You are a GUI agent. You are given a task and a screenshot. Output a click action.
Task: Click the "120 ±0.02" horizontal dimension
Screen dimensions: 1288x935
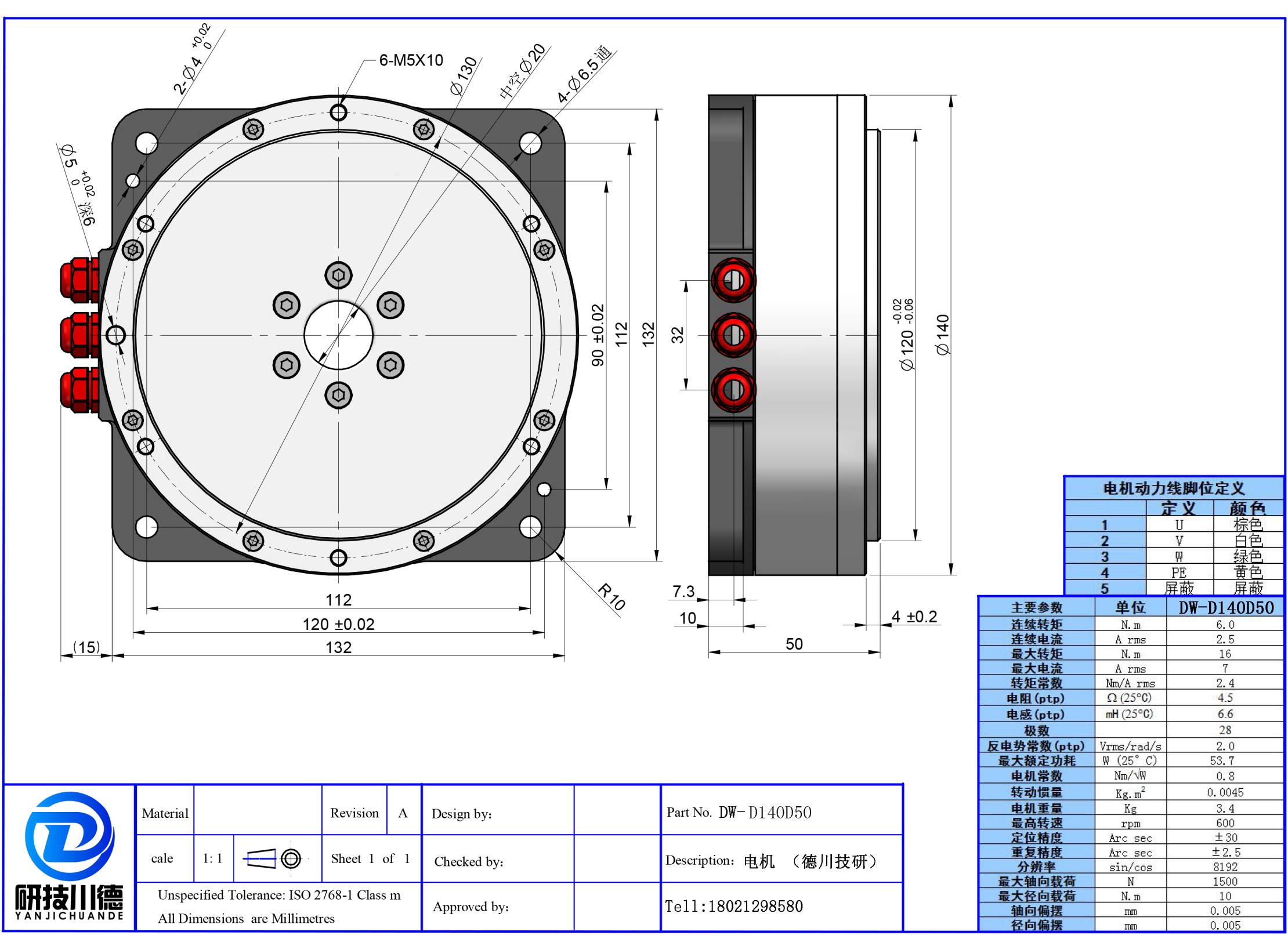[x=339, y=624]
